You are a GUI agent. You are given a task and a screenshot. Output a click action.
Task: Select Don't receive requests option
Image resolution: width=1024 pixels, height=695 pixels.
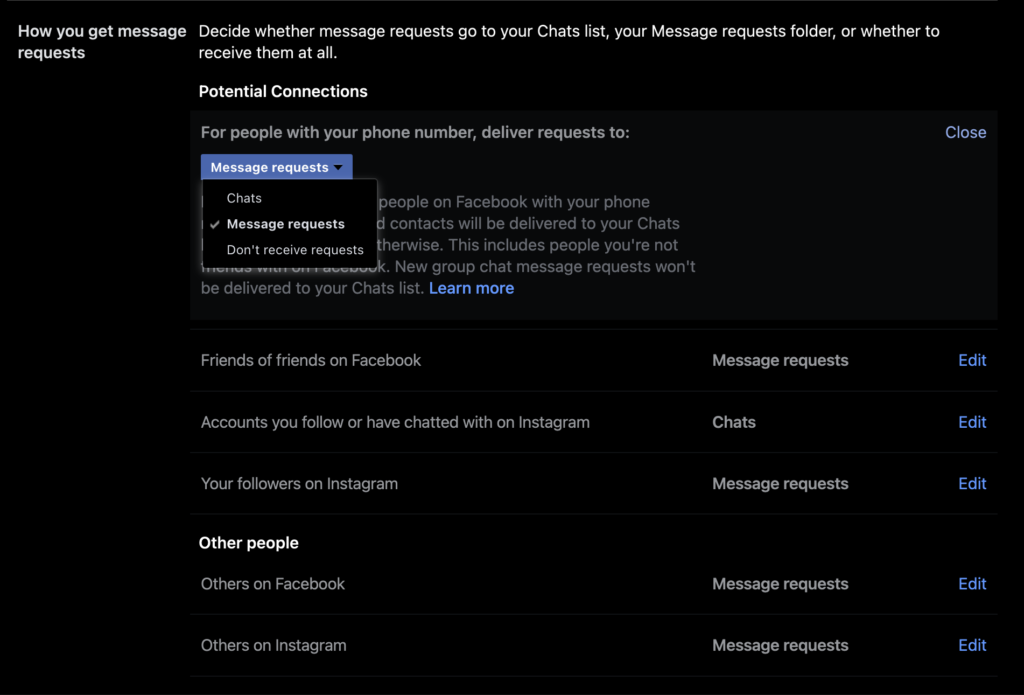(294, 250)
